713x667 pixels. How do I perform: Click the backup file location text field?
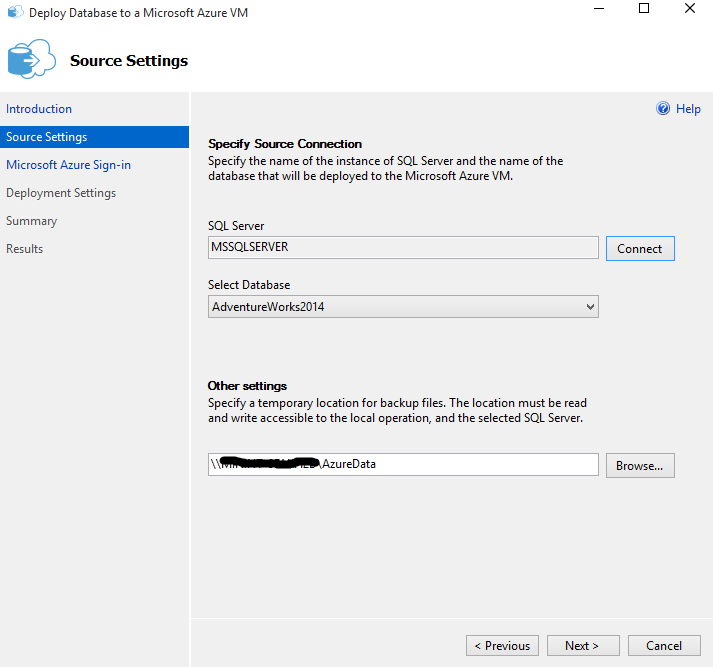point(402,465)
